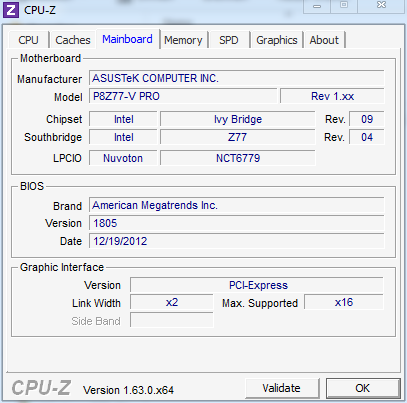Click the Link Width x2 value
Viewport: 407px width, 403px height.
(x=172, y=303)
